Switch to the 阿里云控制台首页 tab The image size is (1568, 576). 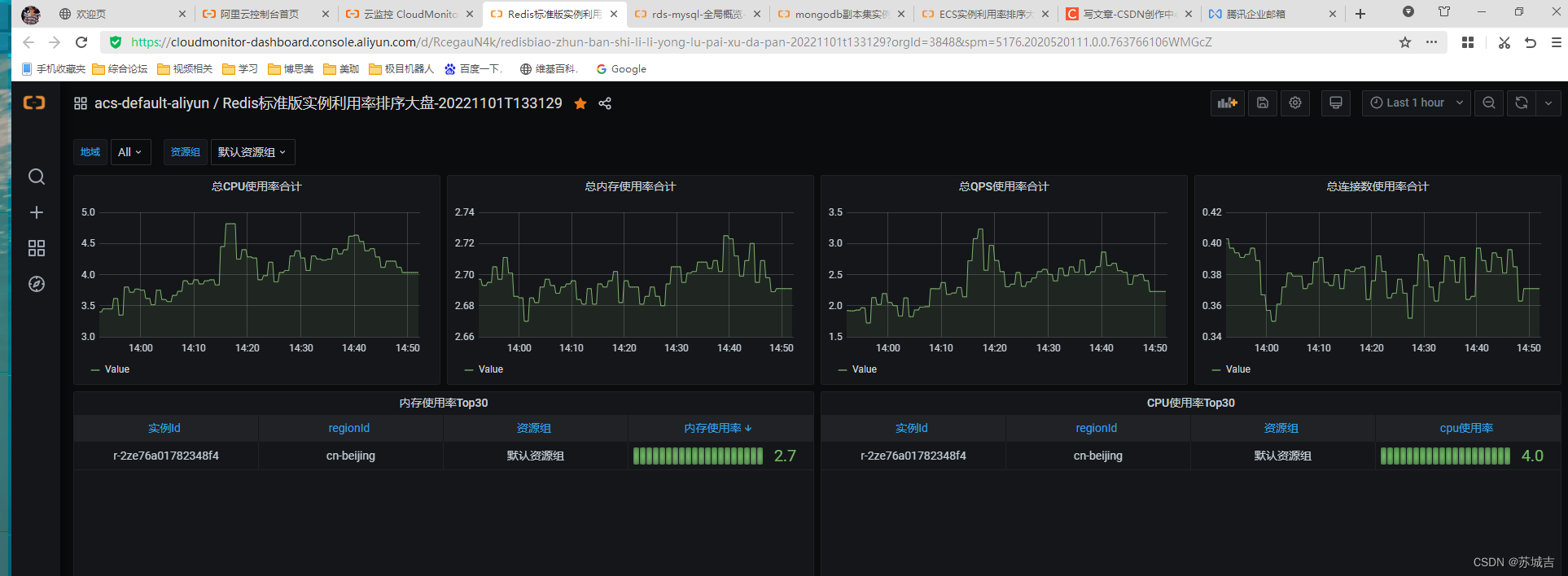(x=265, y=14)
